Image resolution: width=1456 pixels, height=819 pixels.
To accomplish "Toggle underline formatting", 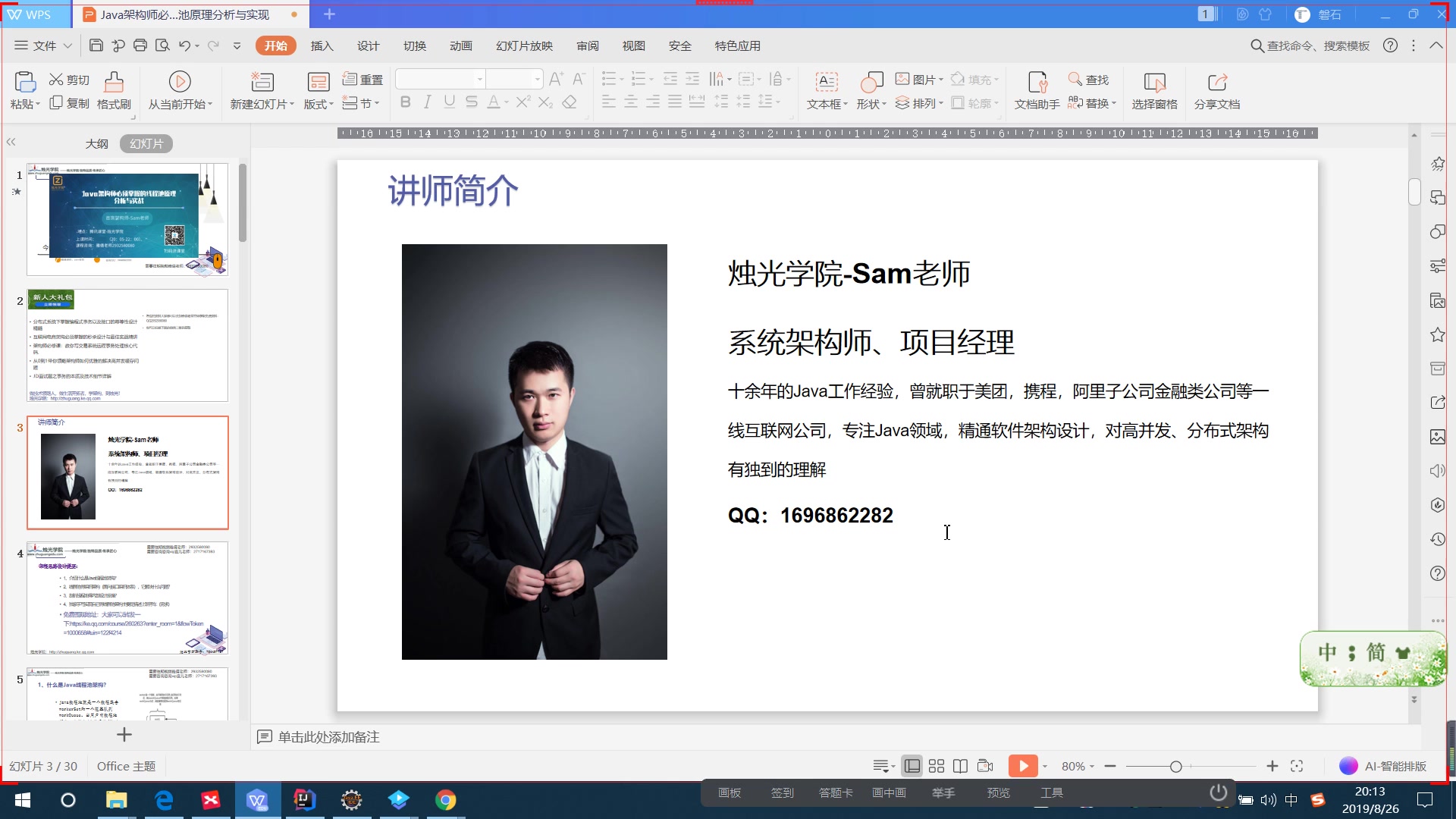I will 449,102.
